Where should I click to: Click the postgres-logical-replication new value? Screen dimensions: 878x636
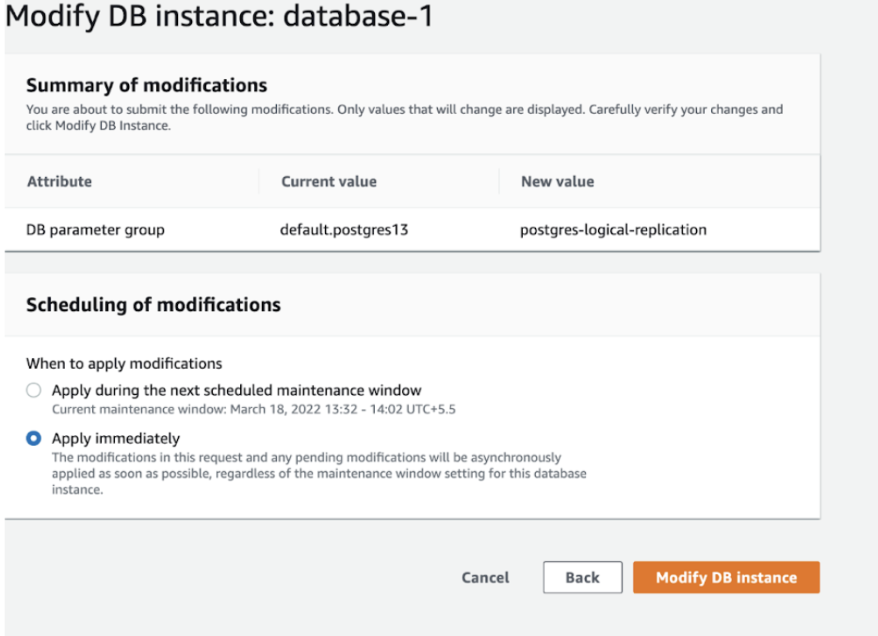click(x=613, y=230)
